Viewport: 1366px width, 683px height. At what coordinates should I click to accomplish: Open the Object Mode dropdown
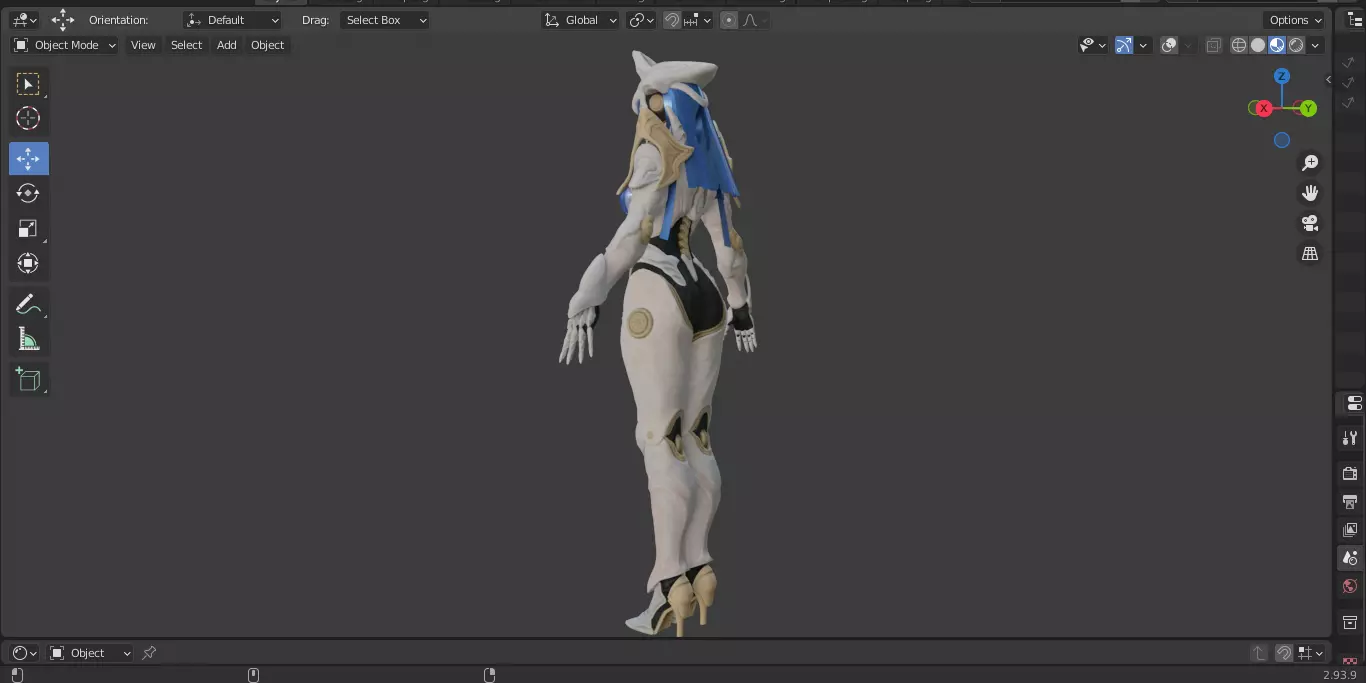(65, 45)
